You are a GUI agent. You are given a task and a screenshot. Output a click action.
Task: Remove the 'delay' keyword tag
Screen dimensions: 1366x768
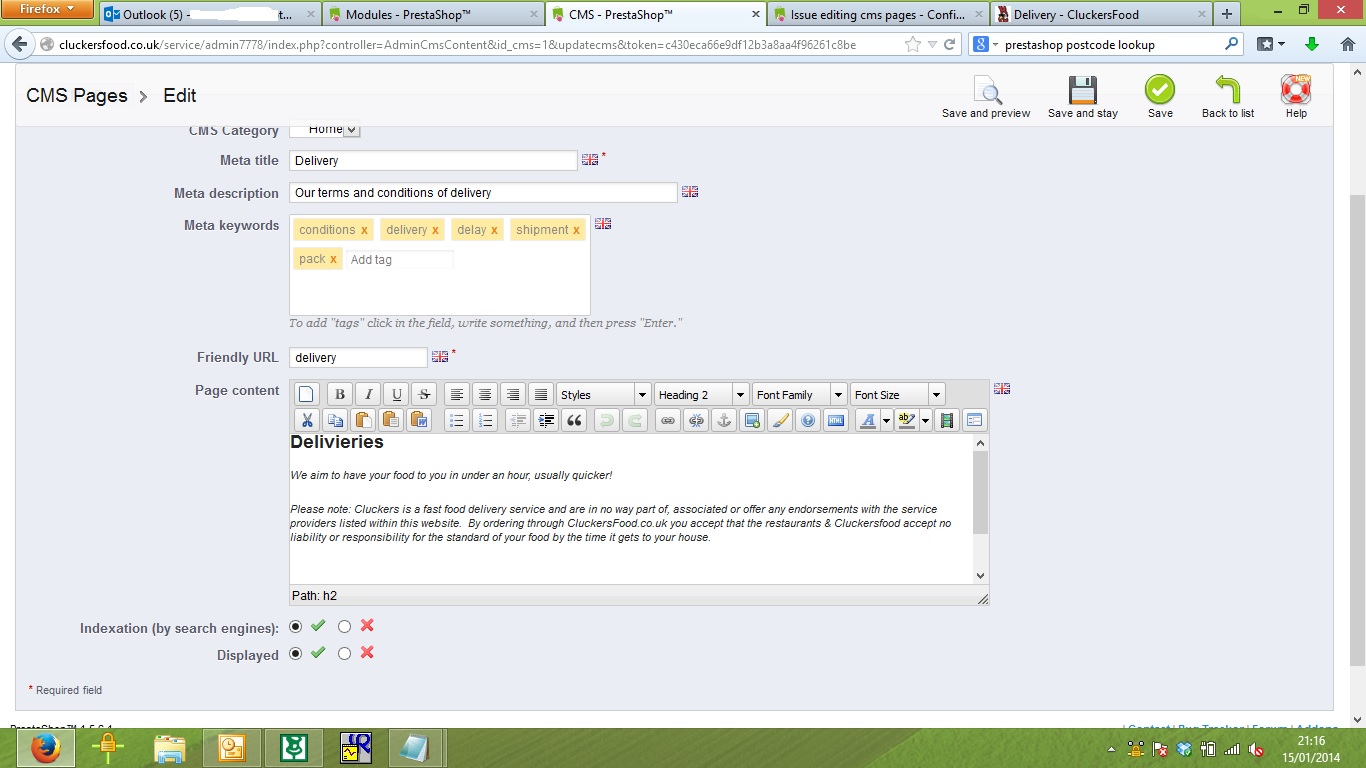click(x=494, y=230)
